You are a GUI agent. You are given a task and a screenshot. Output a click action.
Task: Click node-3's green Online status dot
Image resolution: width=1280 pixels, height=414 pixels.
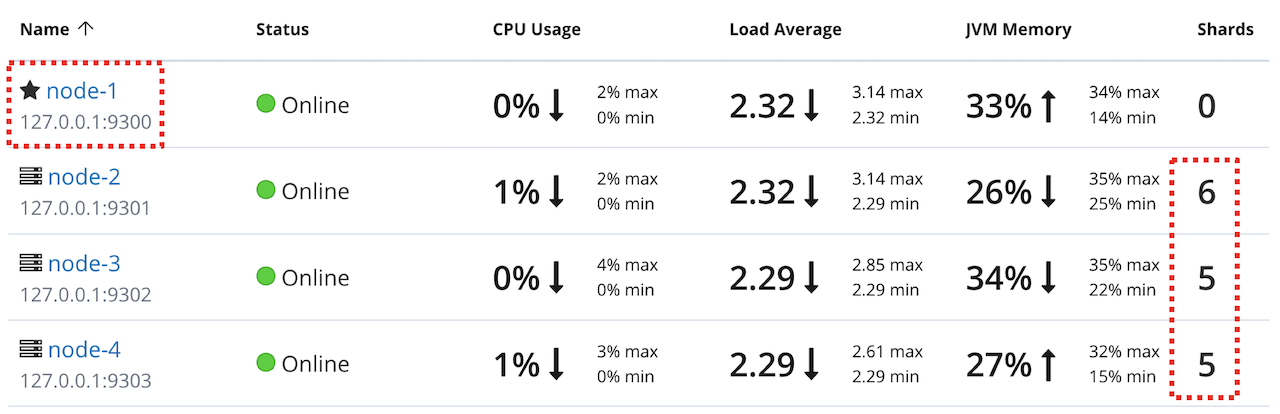pos(266,276)
